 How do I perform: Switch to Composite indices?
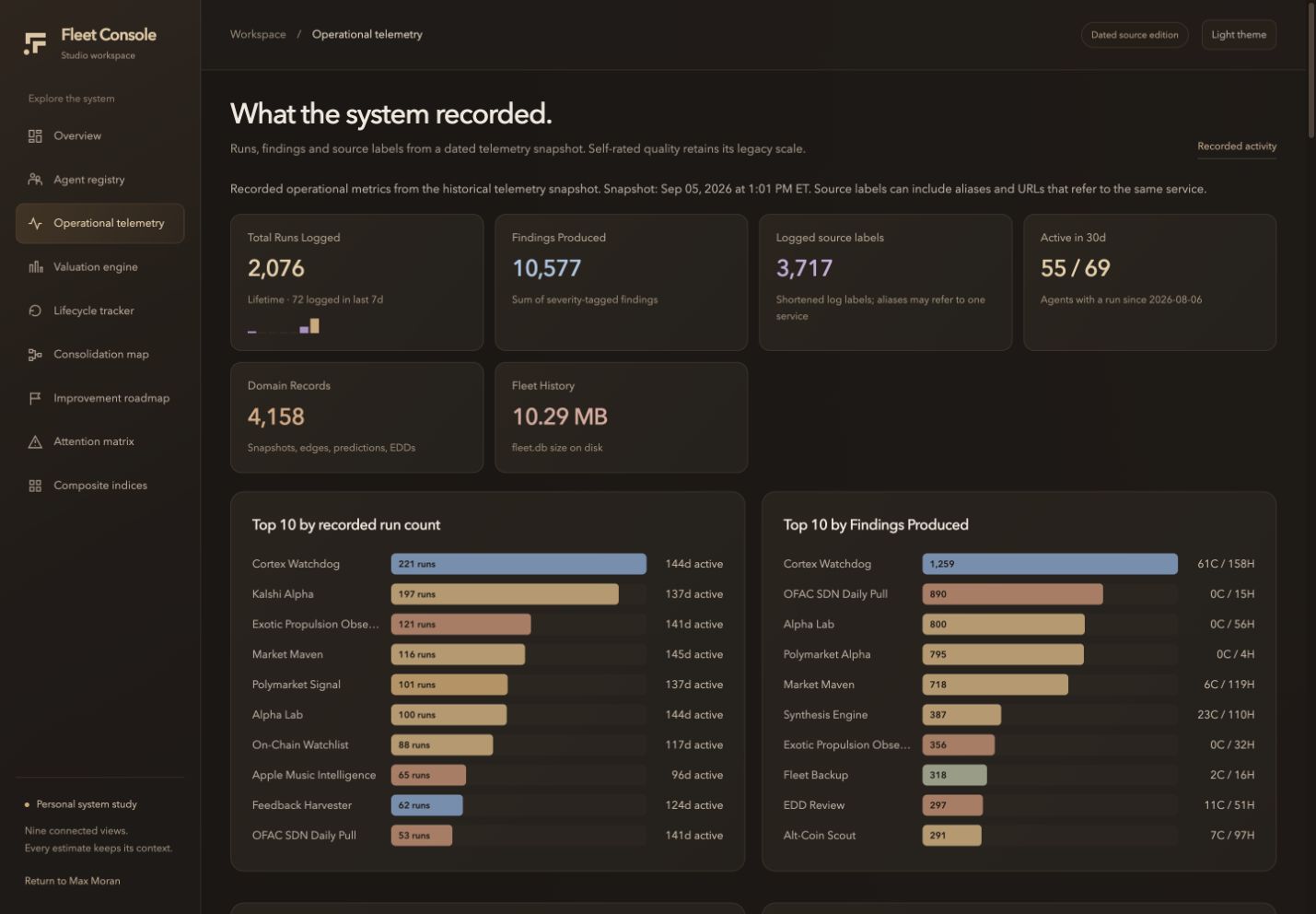coord(99,486)
